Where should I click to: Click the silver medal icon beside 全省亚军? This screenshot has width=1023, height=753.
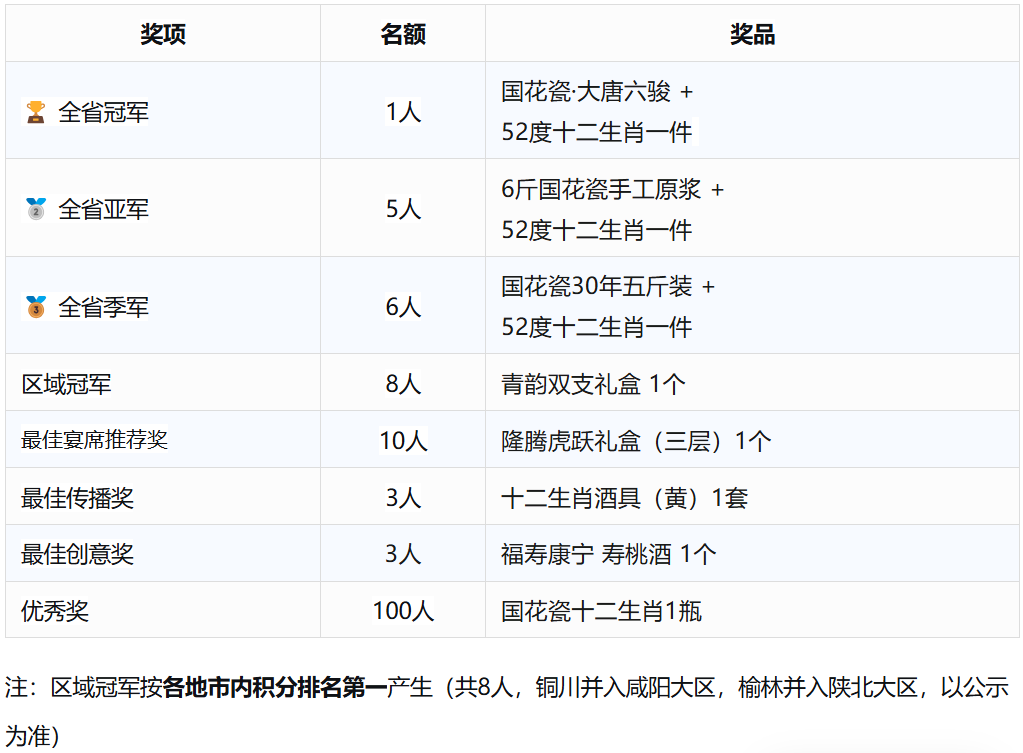36,209
